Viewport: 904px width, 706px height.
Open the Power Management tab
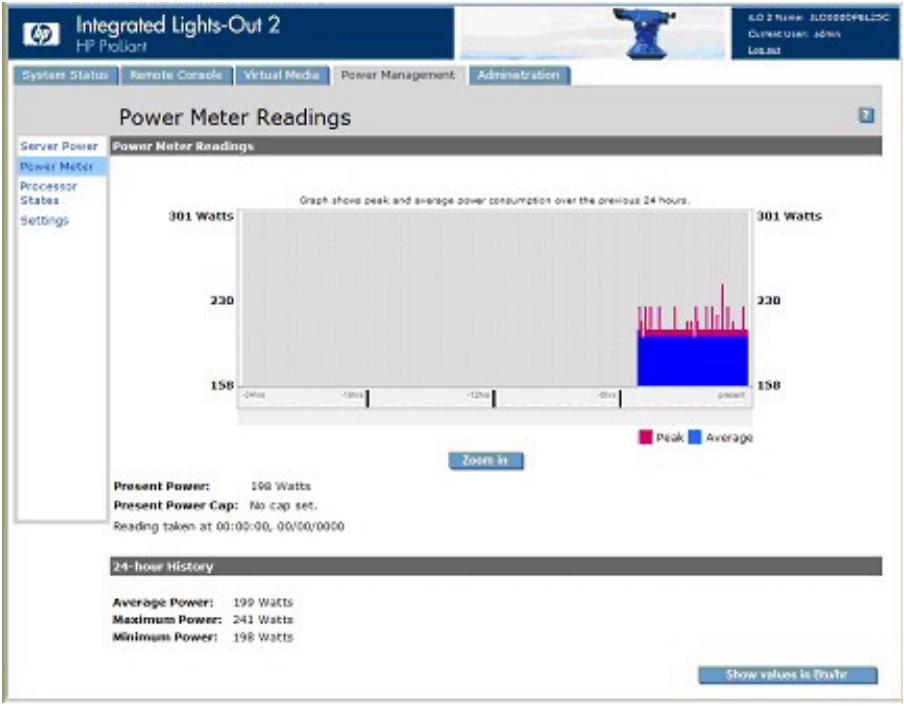click(x=397, y=75)
